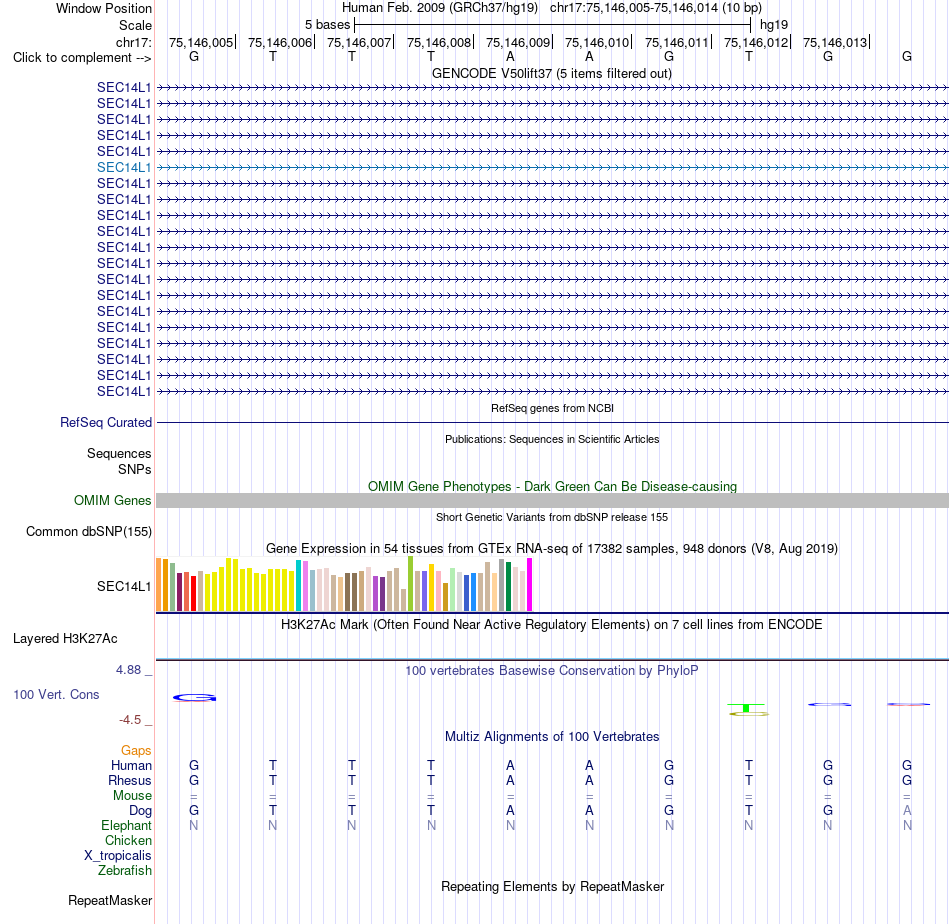Click the Rhesus species label

[x=130, y=780]
